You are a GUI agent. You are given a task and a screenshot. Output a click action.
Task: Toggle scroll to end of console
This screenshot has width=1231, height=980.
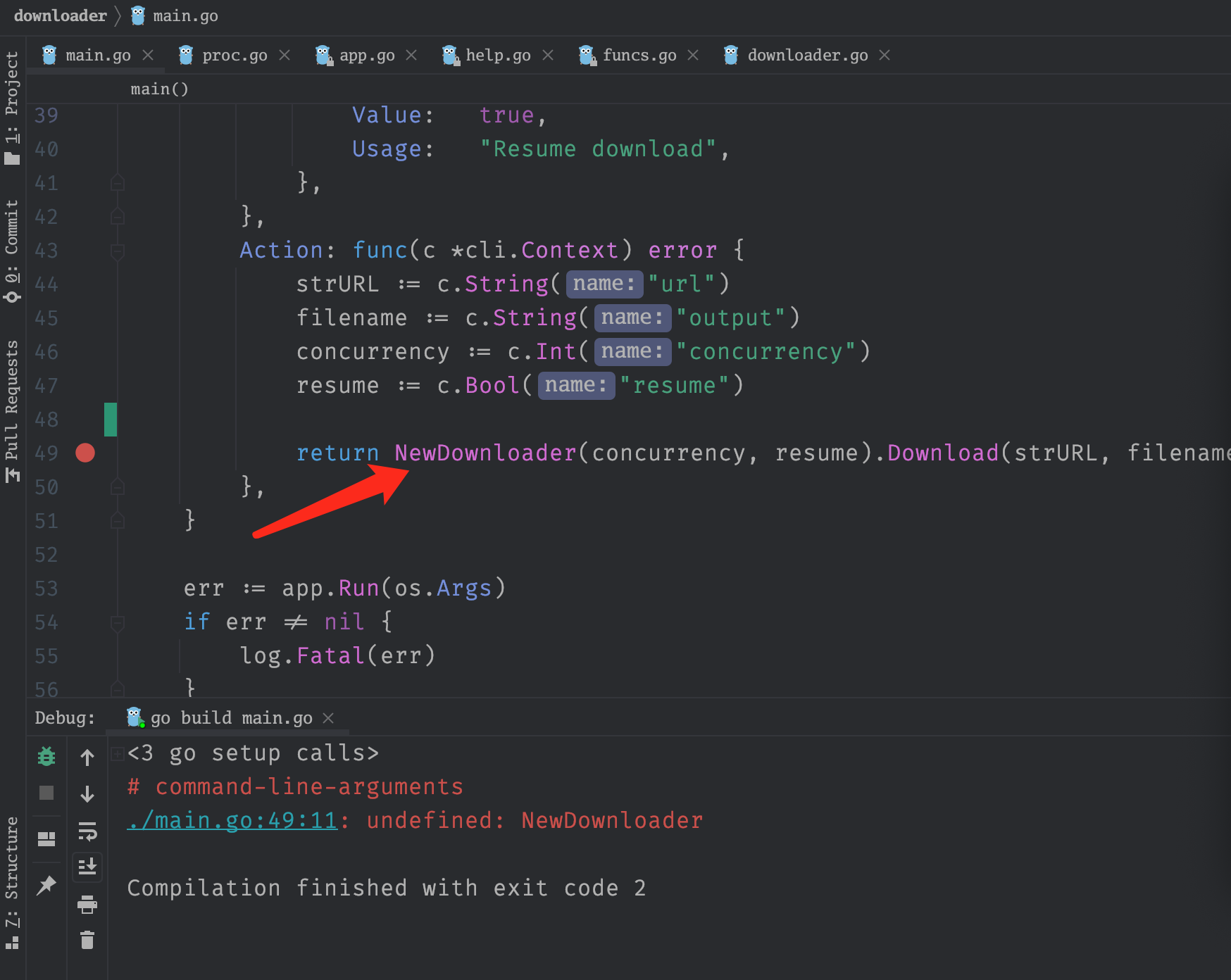(x=87, y=867)
